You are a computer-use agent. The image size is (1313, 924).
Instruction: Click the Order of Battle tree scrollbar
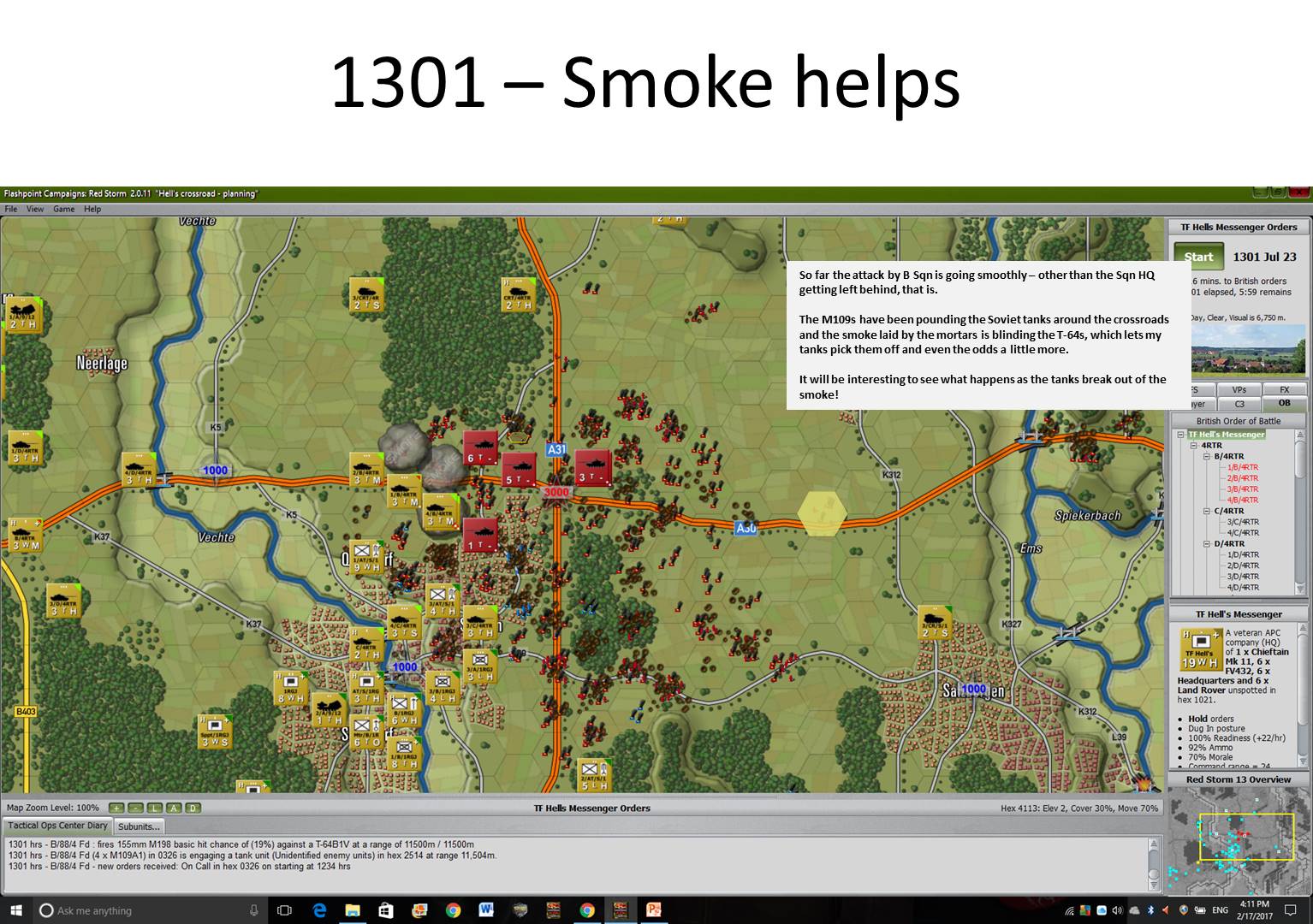pyautogui.click(x=1302, y=512)
